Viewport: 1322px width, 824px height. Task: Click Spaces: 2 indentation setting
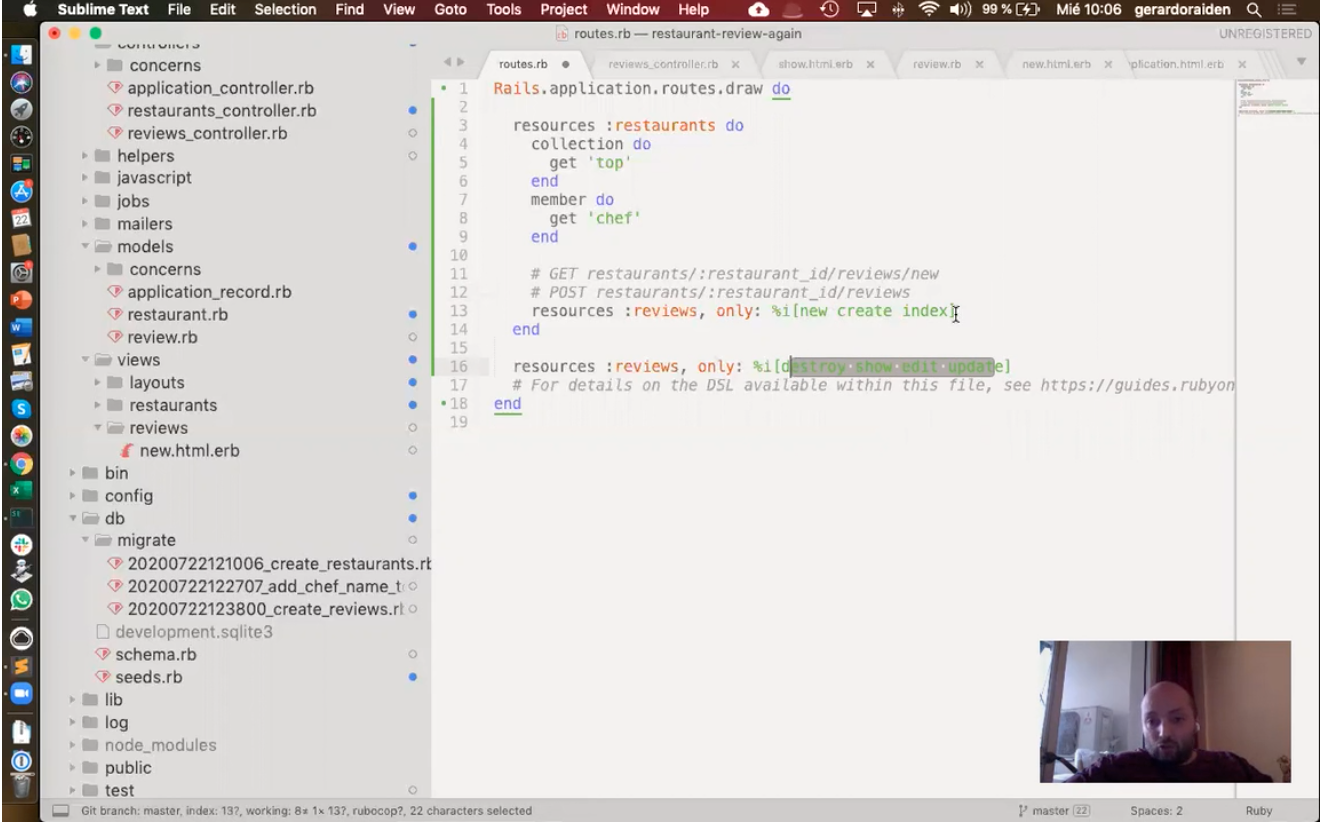click(1156, 811)
